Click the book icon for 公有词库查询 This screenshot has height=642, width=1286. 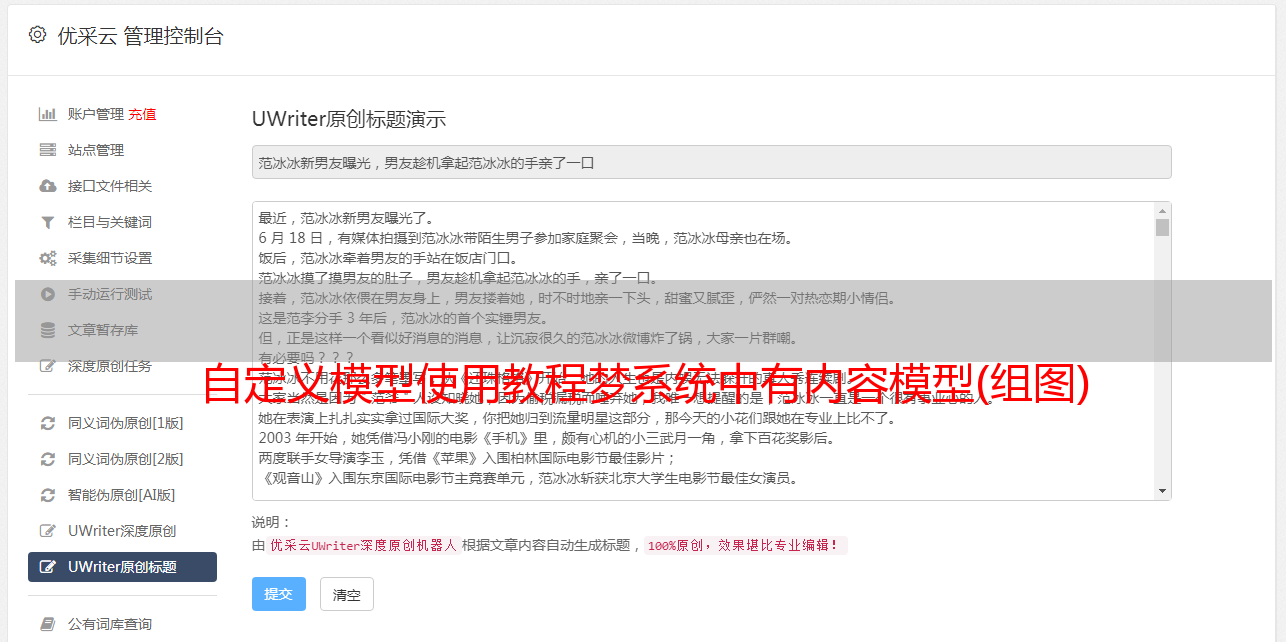(x=47, y=624)
